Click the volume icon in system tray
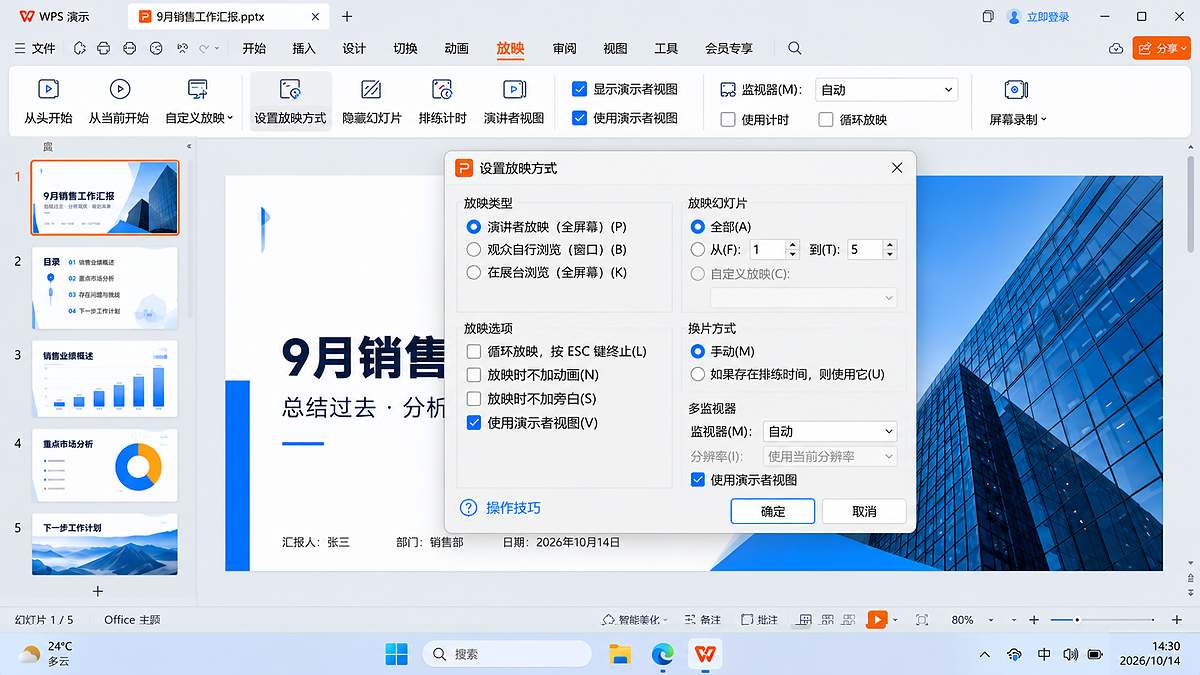Viewport: 1200px width, 675px height. click(1071, 654)
